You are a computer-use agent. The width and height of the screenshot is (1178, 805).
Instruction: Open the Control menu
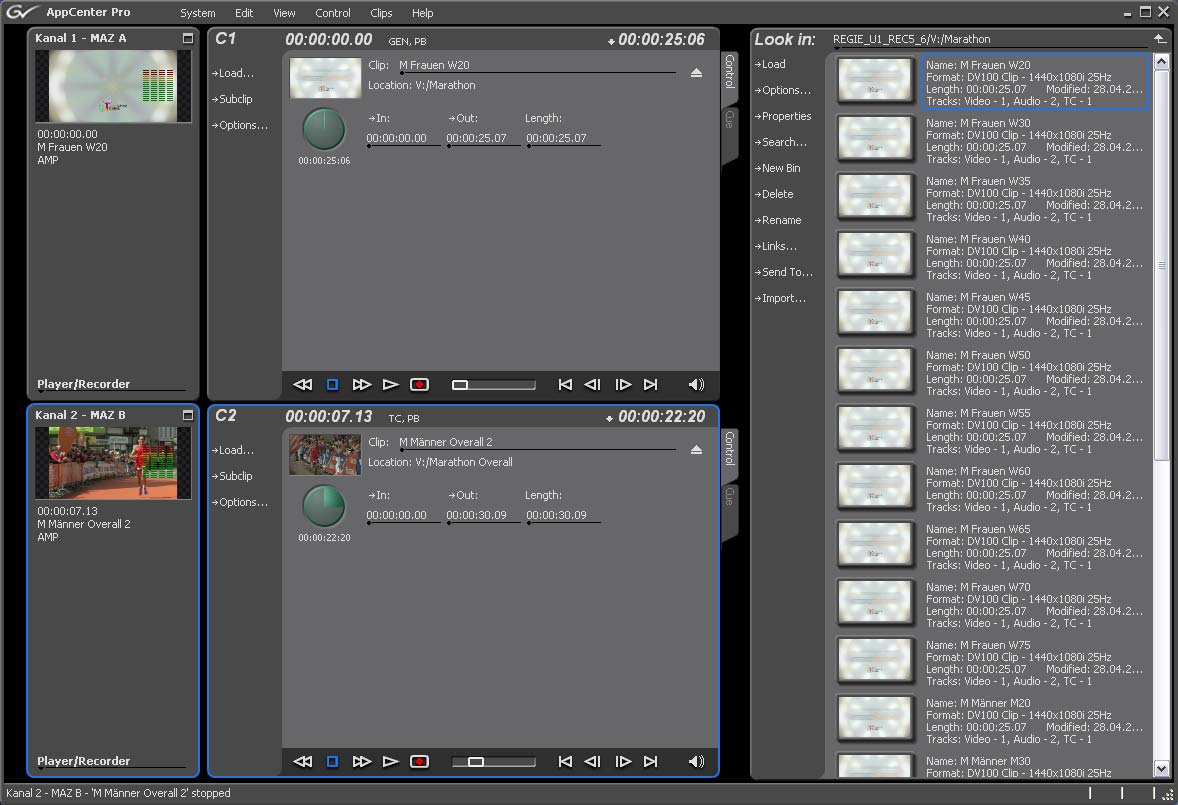pos(333,13)
